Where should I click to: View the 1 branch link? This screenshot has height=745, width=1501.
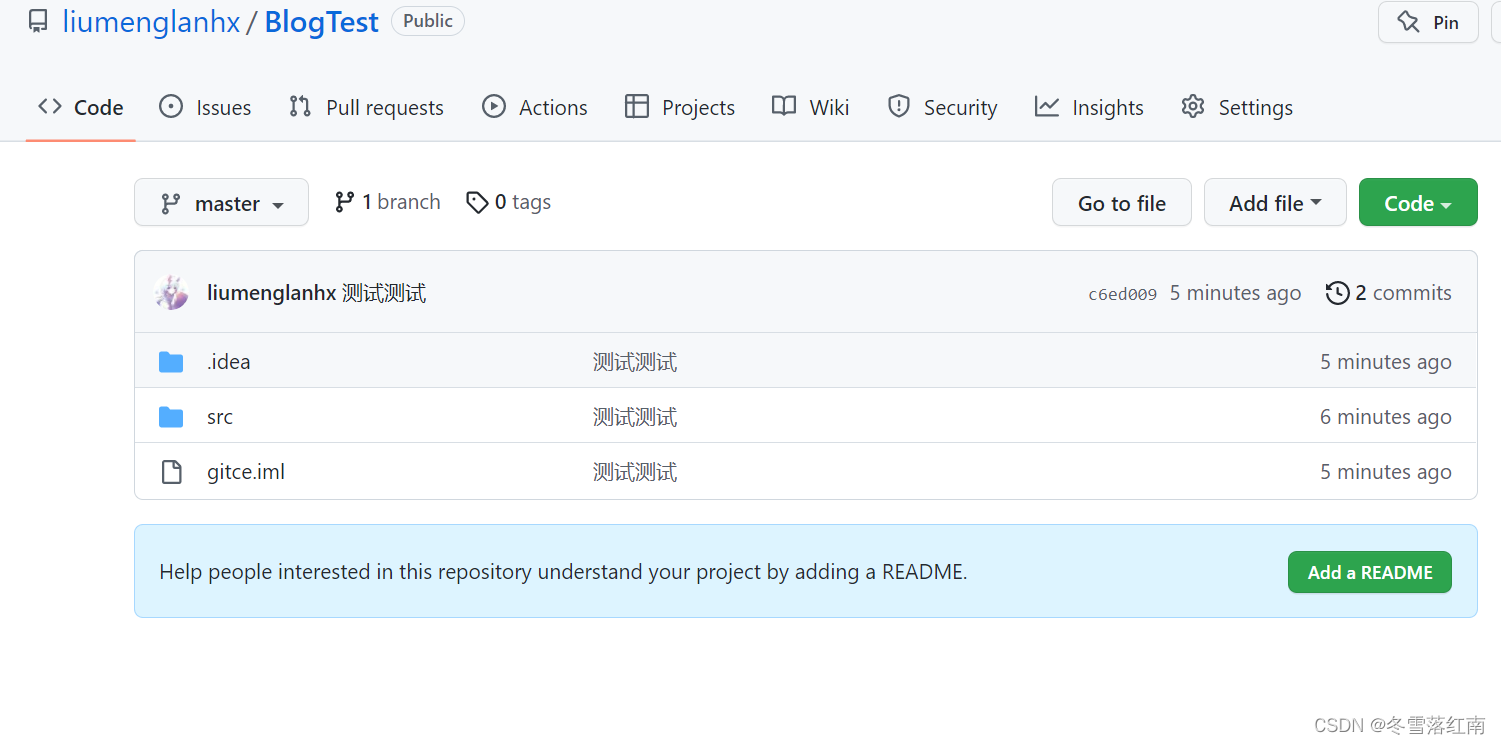click(x=387, y=202)
